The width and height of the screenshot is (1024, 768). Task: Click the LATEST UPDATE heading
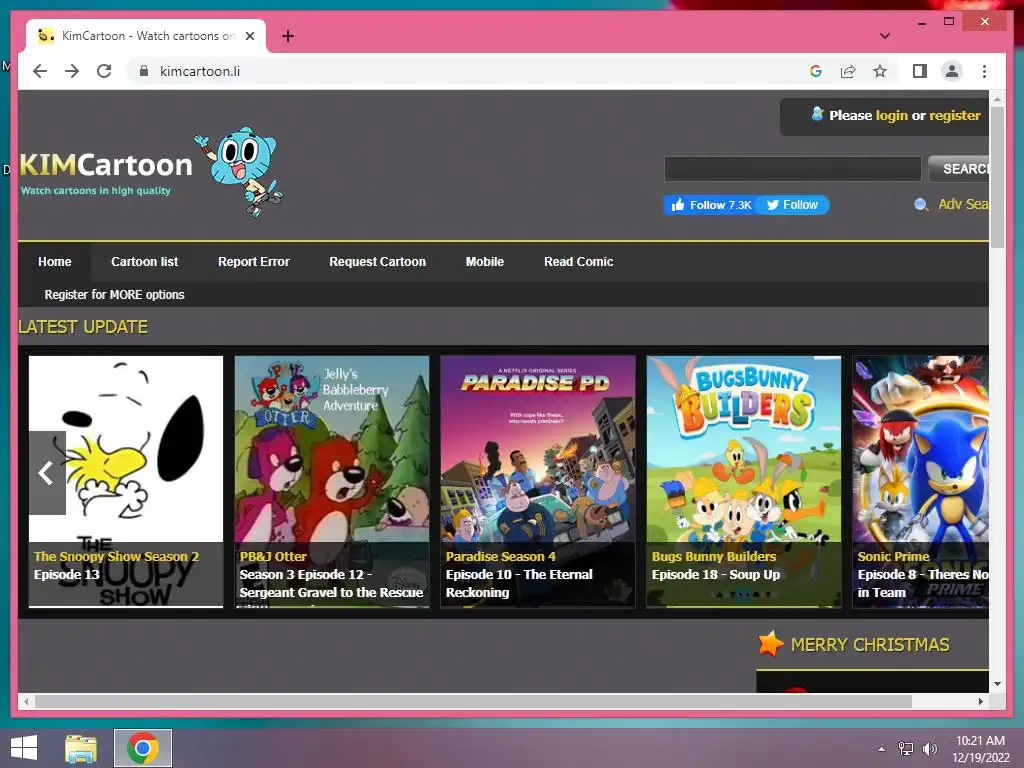click(83, 327)
